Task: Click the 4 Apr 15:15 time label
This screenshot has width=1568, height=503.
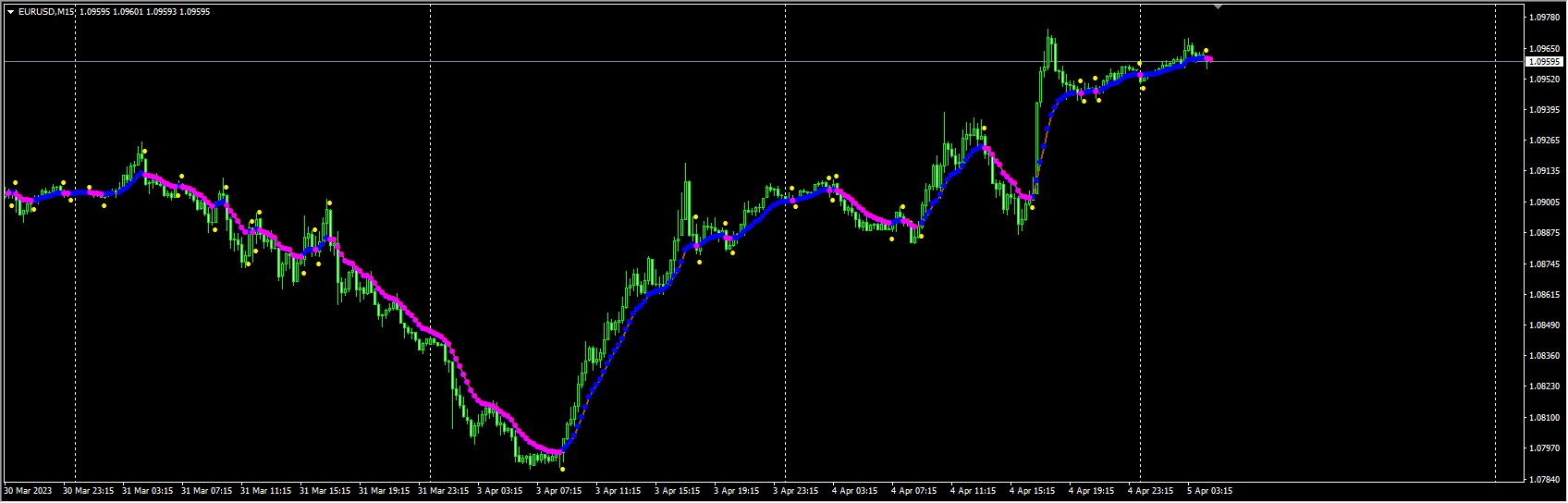Action: point(1033,491)
